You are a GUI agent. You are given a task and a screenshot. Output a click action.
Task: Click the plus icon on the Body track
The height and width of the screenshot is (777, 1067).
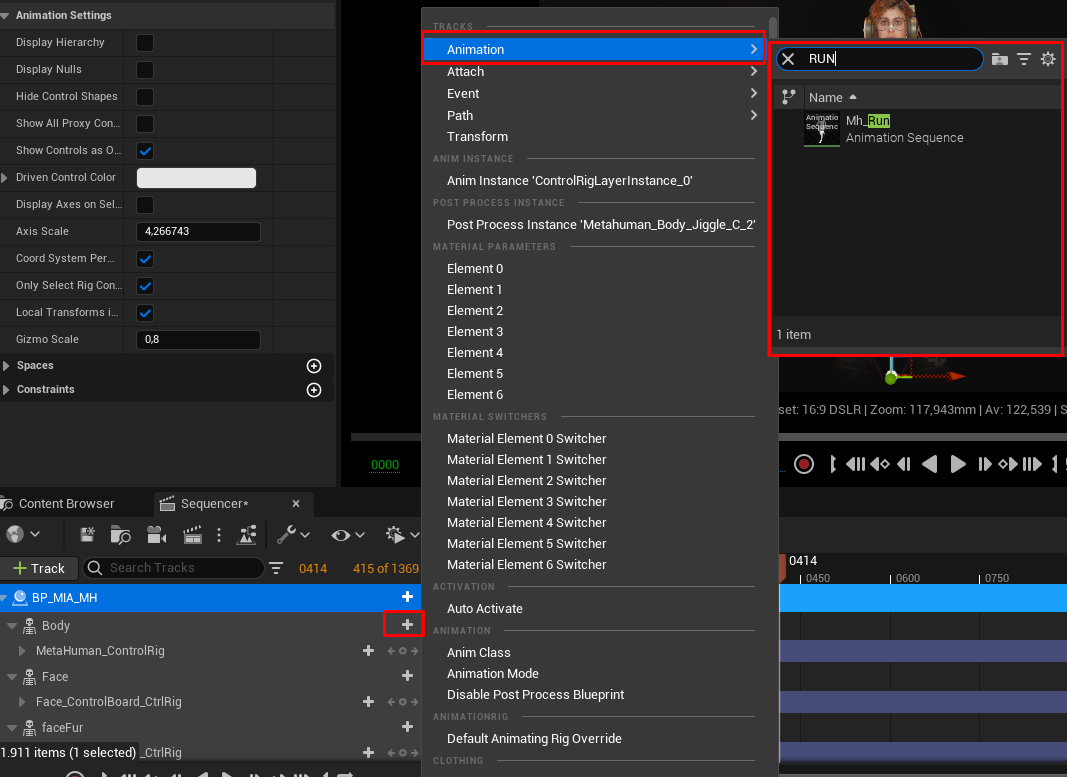pos(407,624)
